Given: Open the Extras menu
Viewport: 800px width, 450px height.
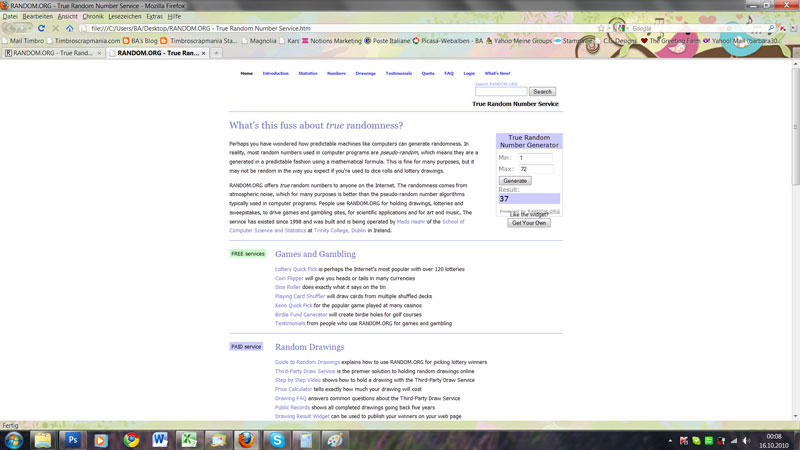Looking at the screenshot, I should pos(154,16).
